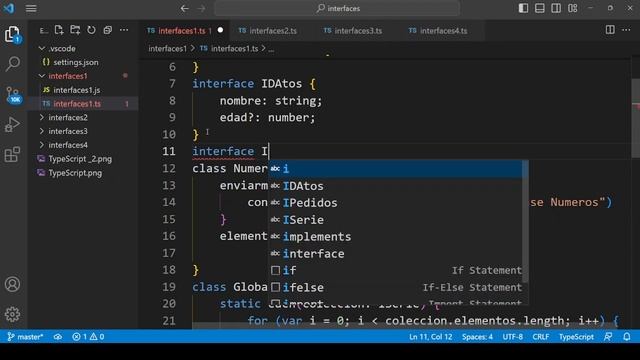This screenshot has width=640, height=360.
Task: Open the Search view in activity bar
Action: (13, 64)
